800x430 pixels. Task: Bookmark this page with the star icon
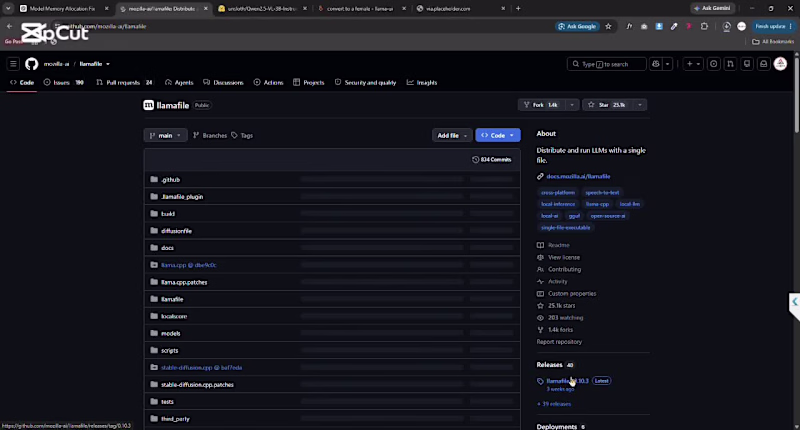(x=608, y=27)
